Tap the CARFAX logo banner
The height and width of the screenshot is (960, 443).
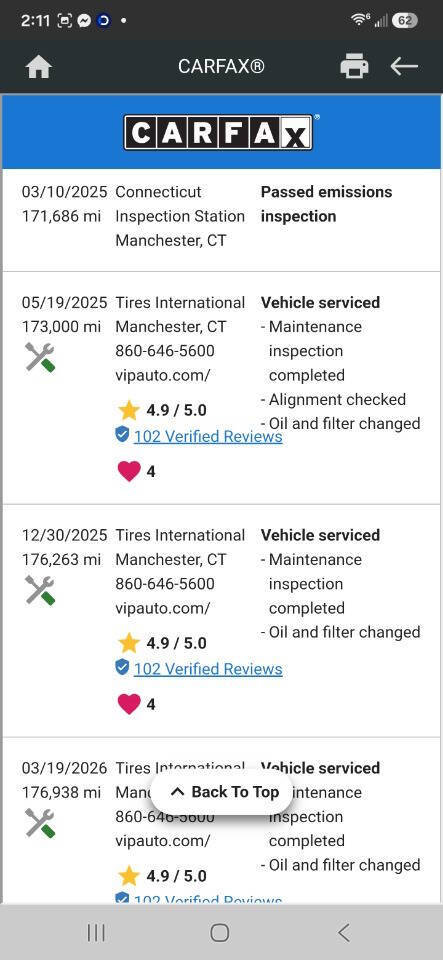point(220,132)
